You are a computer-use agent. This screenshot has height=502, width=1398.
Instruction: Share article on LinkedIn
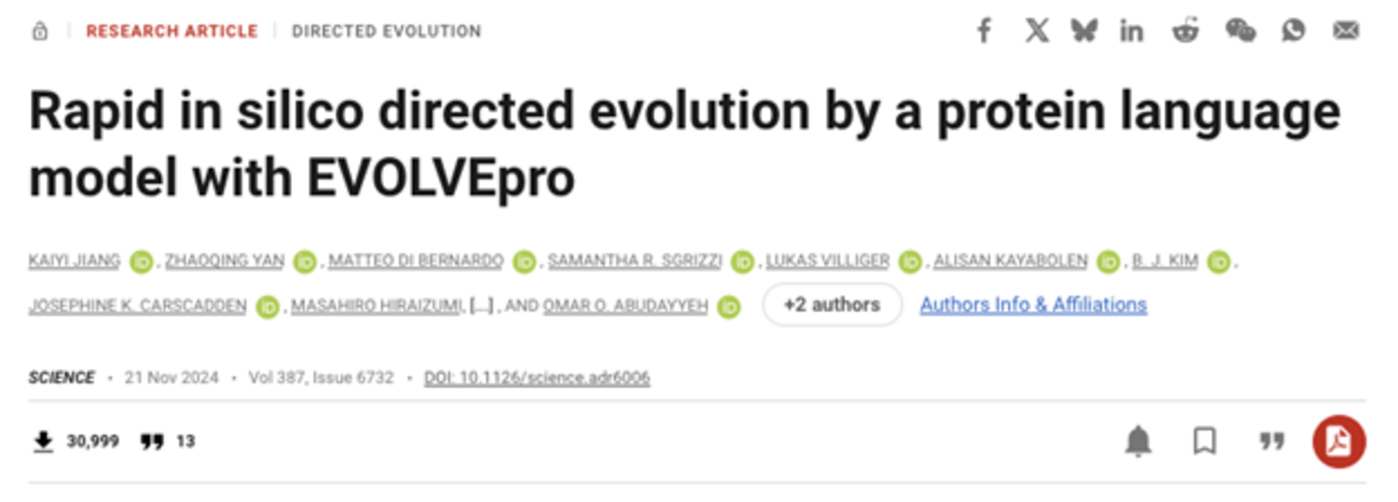pos(1131,31)
